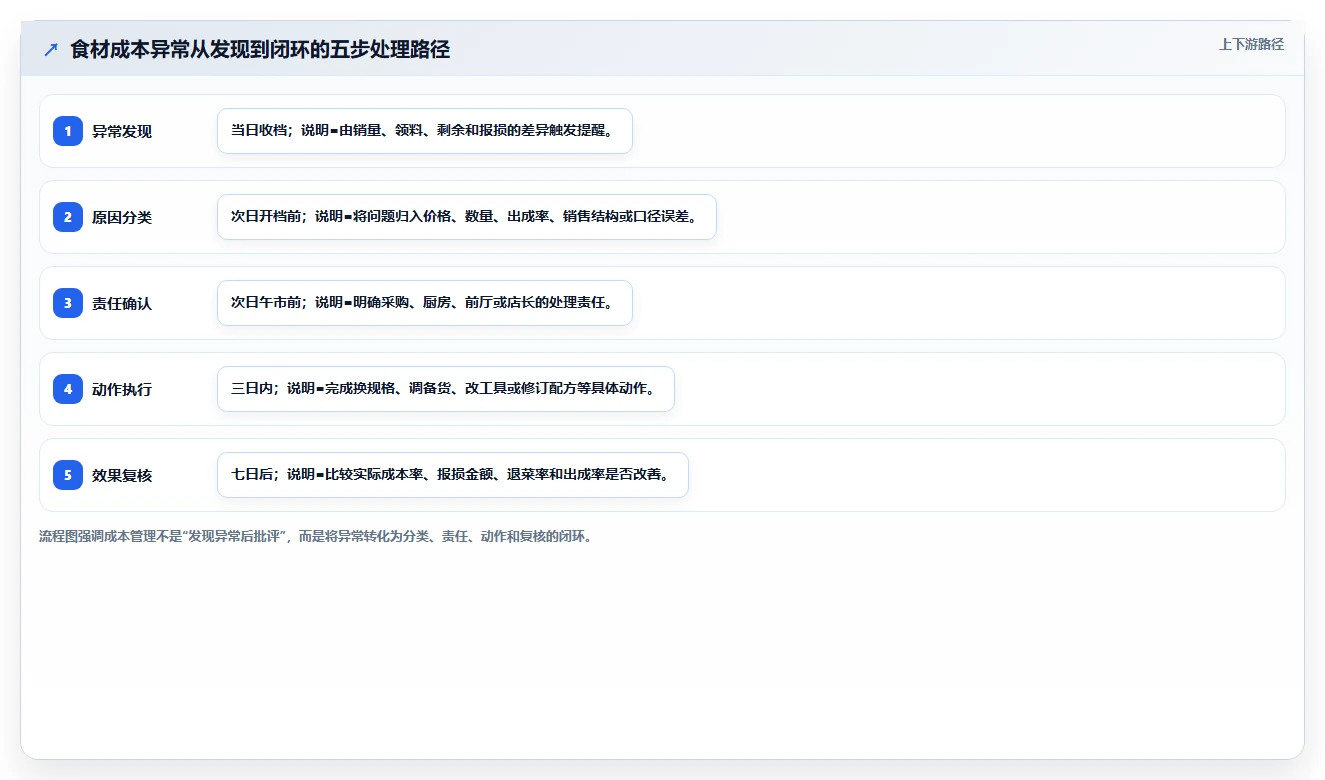Image resolution: width=1325 pixels, height=780 pixels.
Task: Click step number badge 2
Action: click(68, 217)
